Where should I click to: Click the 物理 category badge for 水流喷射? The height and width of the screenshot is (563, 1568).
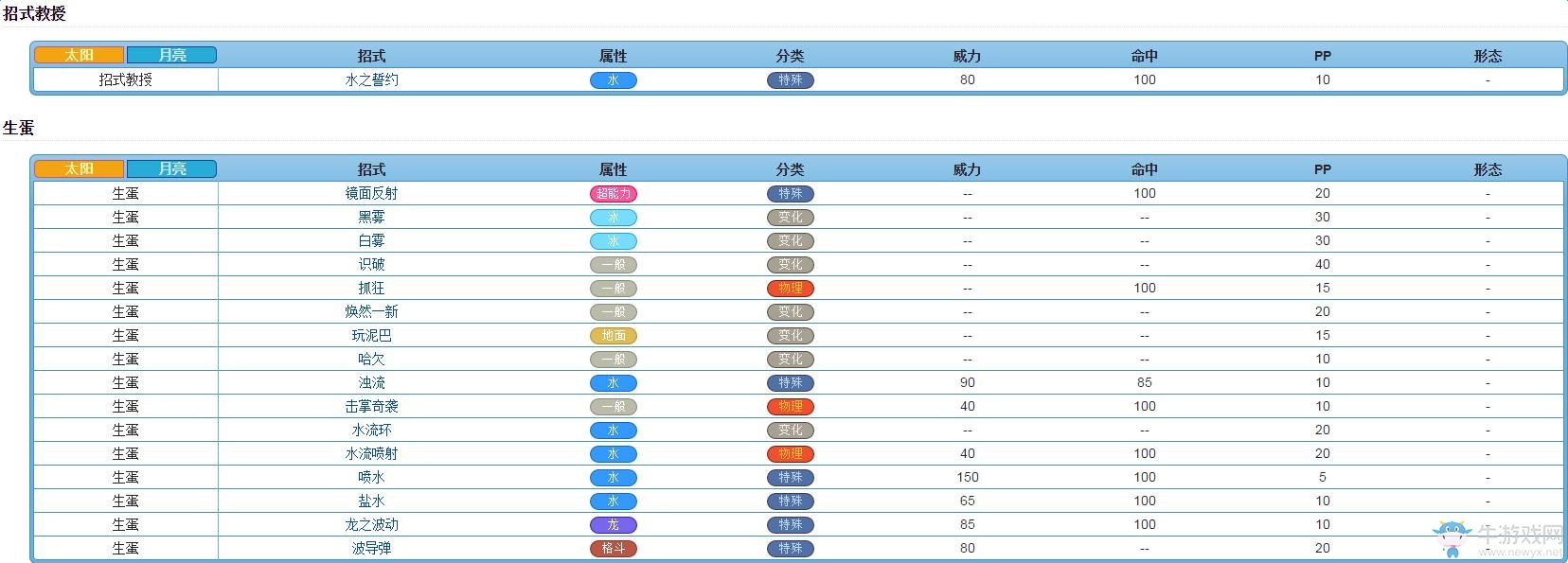coord(791,454)
